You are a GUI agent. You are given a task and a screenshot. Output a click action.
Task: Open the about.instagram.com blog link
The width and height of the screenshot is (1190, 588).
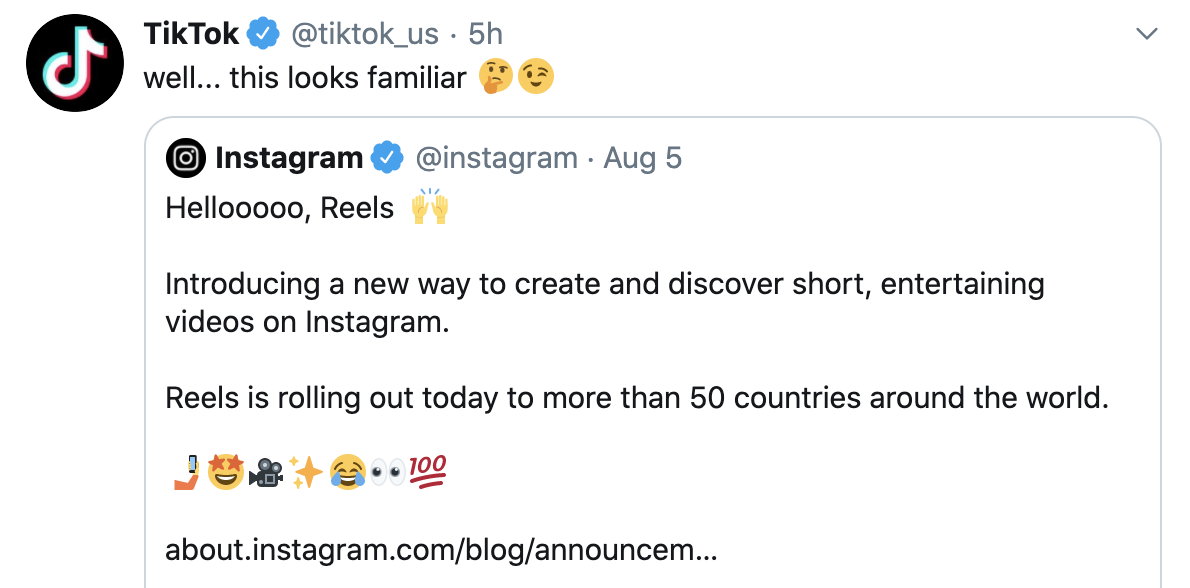(x=440, y=549)
